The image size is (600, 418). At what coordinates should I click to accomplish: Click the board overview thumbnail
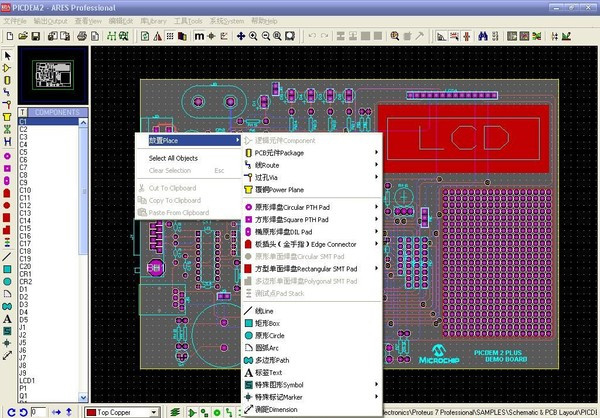click(53, 75)
